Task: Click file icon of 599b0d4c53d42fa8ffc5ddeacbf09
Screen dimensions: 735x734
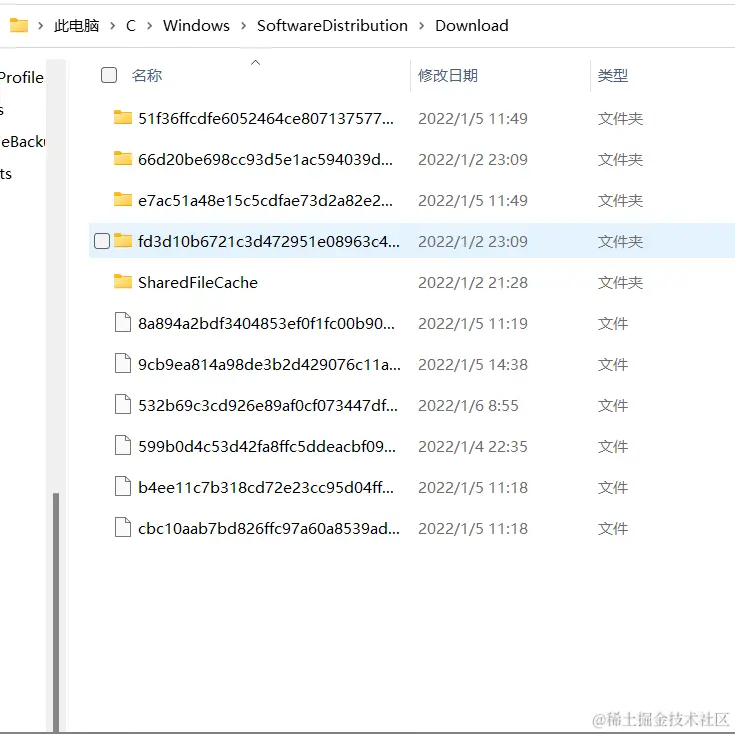Action: [x=123, y=445]
